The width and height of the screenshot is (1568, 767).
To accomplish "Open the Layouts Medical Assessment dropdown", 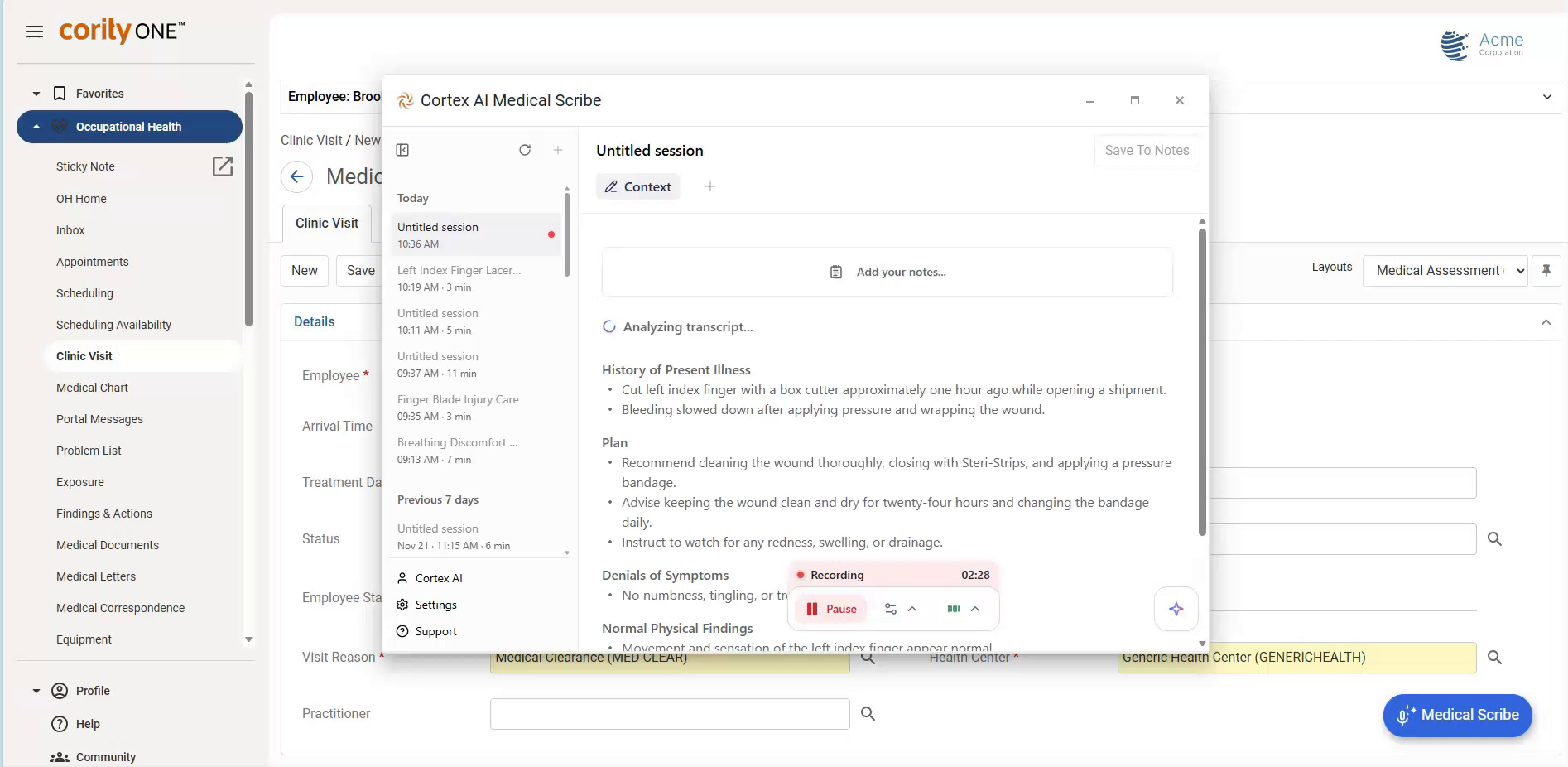I will (1445, 270).
